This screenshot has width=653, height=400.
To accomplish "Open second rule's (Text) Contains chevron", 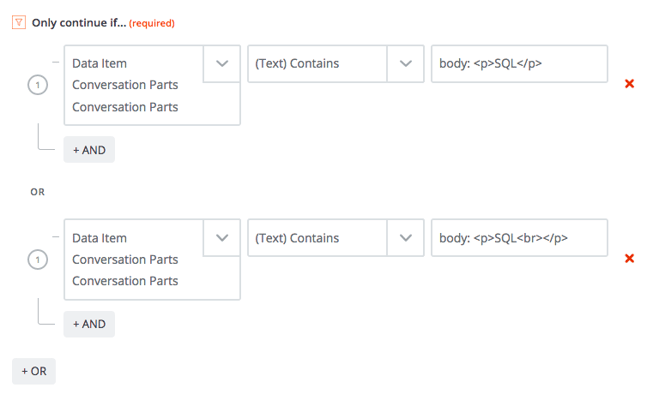I will click(405, 239).
